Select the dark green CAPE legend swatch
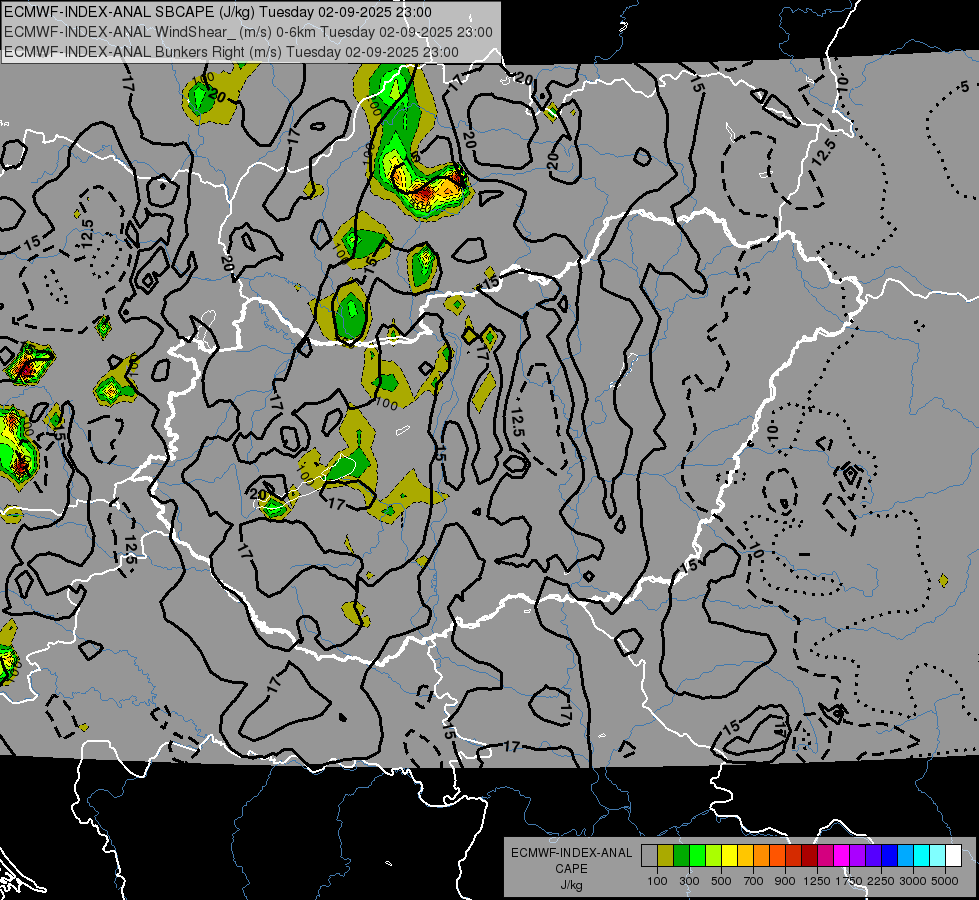 [682, 855]
